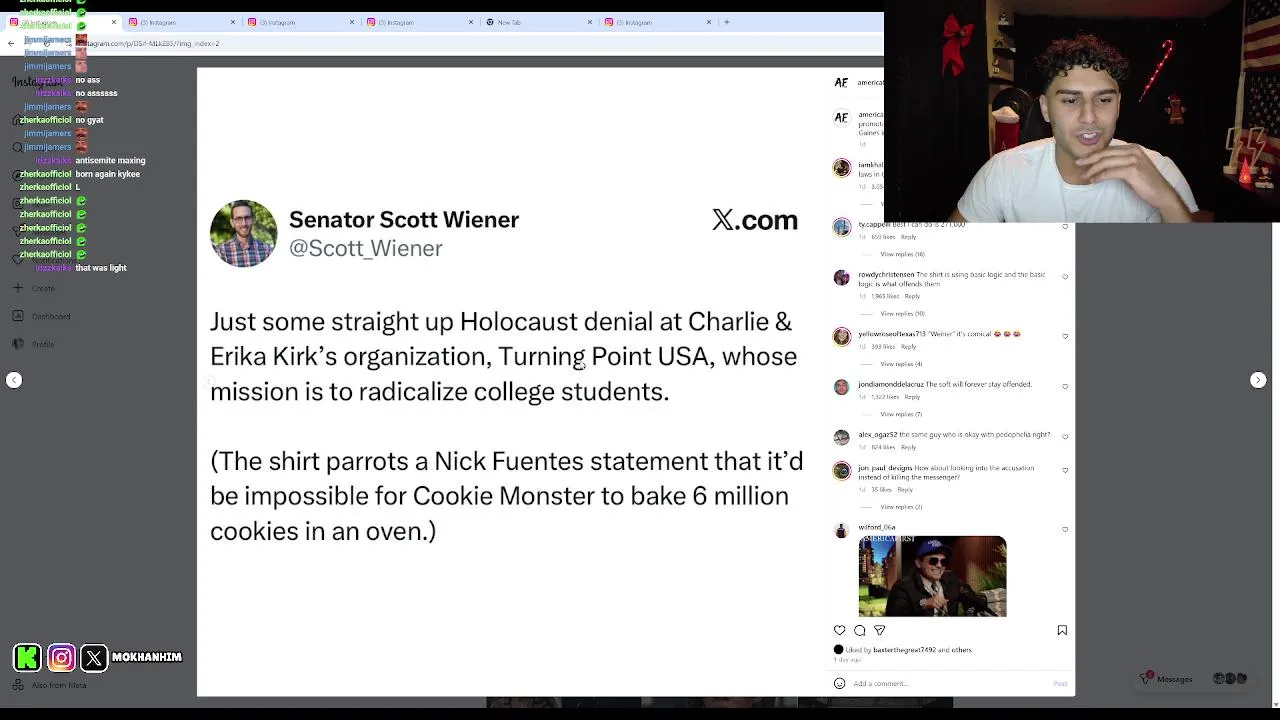The height and width of the screenshot is (720, 1280).
Task: Click the grouped avatars beside Messages
Action: [1229, 679]
